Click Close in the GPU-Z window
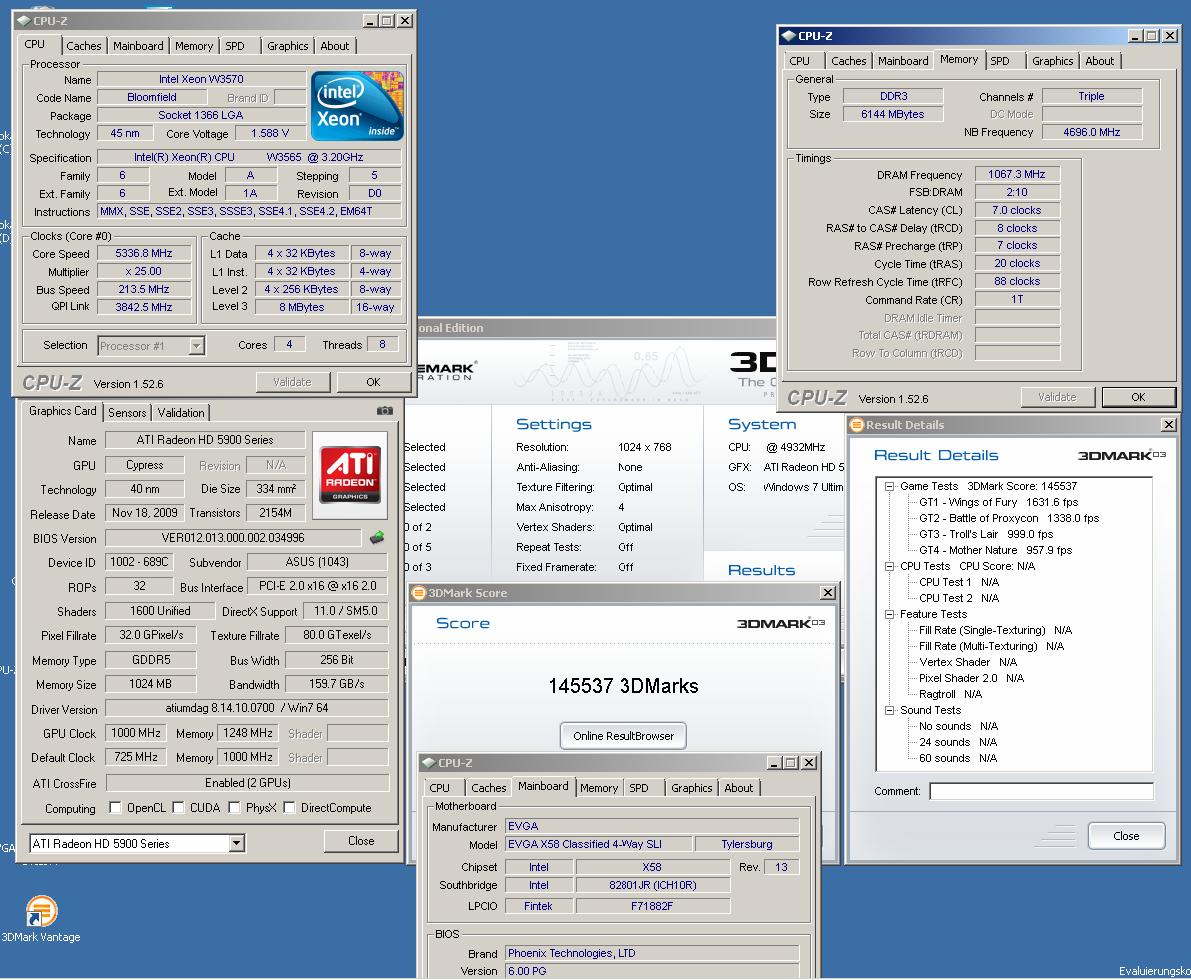1191x980 pixels. pyautogui.click(x=361, y=841)
